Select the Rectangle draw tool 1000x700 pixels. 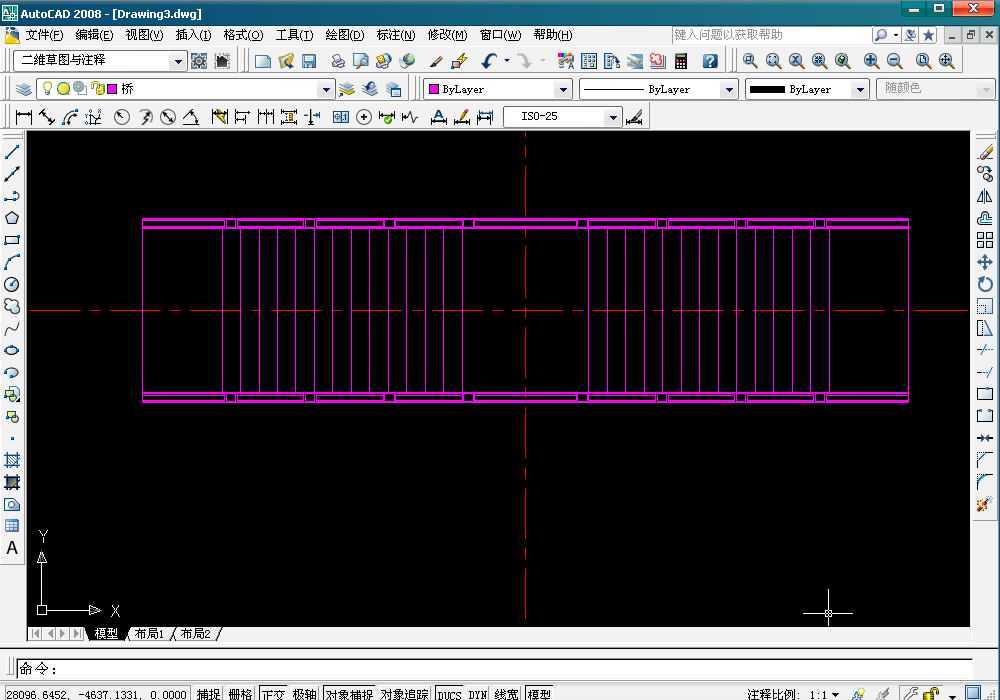pyautogui.click(x=12, y=240)
